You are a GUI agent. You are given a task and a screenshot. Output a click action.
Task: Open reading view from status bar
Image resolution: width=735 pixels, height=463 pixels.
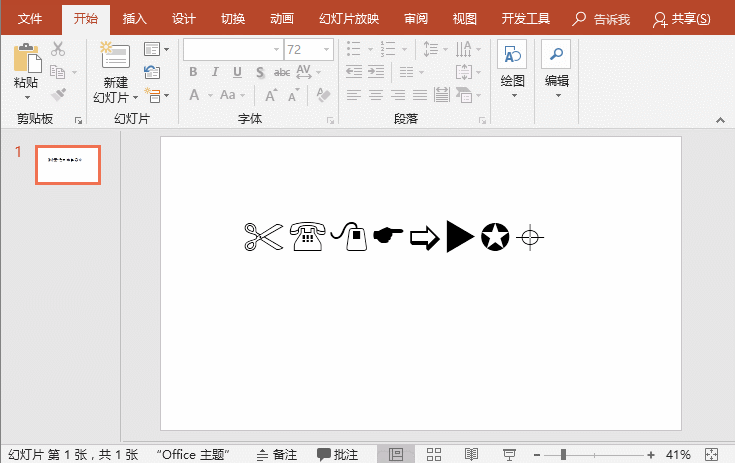click(471, 454)
